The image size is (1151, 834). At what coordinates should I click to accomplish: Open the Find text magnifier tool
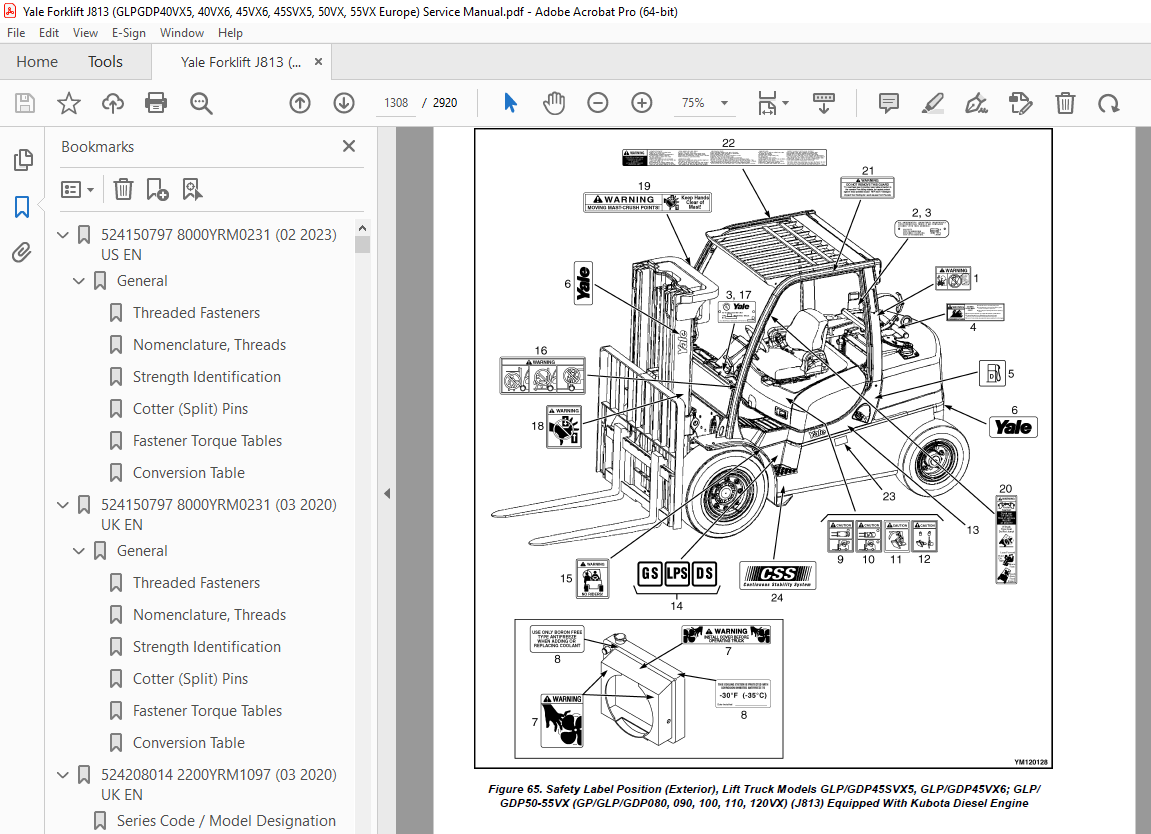point(200,103)
